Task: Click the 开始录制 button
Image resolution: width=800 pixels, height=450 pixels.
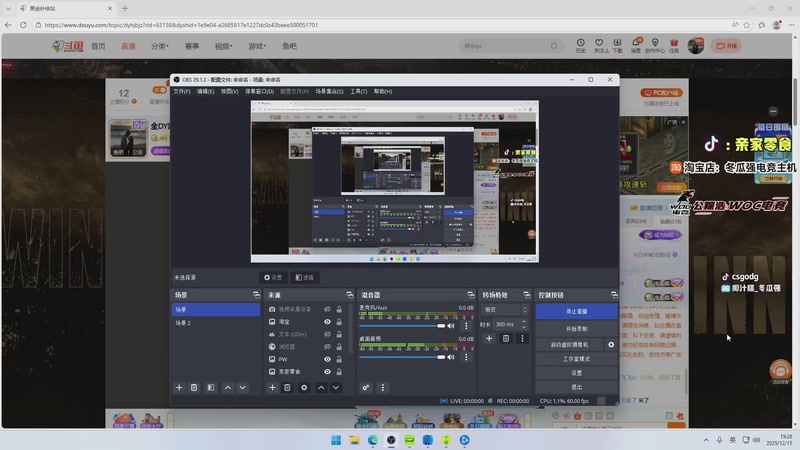Action: pos(576,328)
